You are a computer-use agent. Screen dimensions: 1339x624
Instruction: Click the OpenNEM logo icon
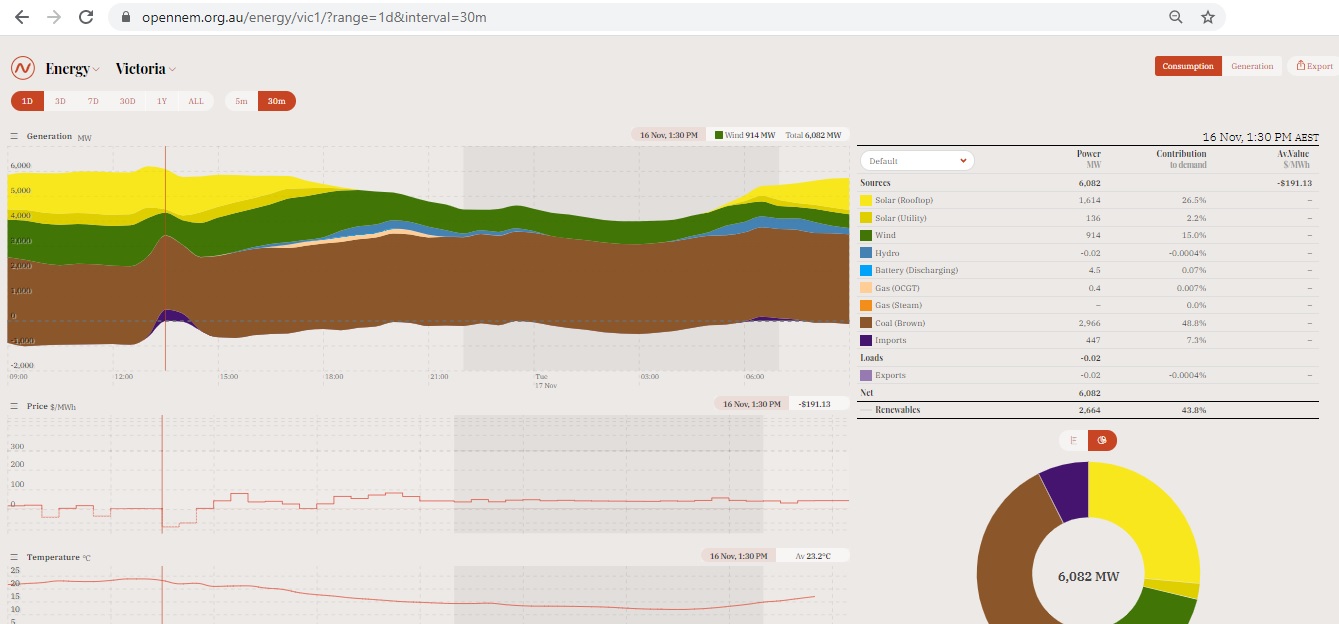pos(23,68)
